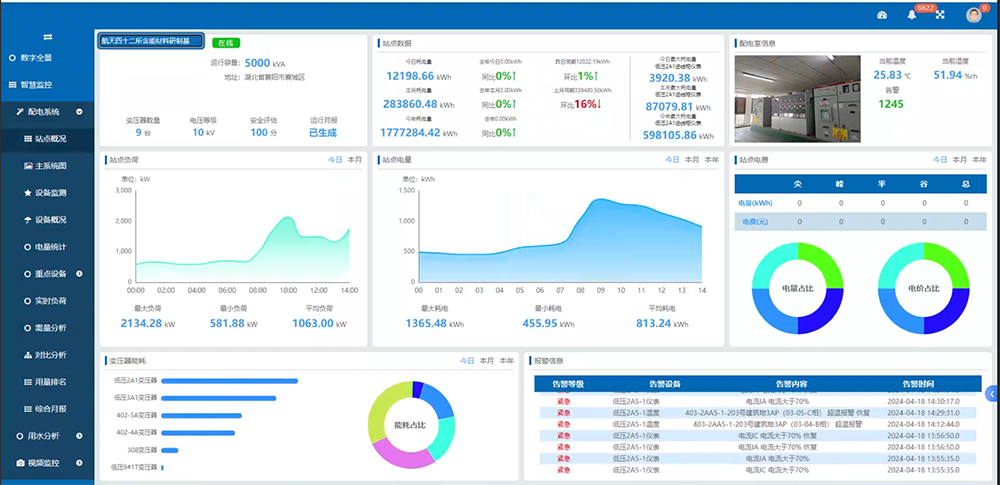Expand the 重点设备 submenu
This screenshot has width=1000, height=485.
(79, 273)
